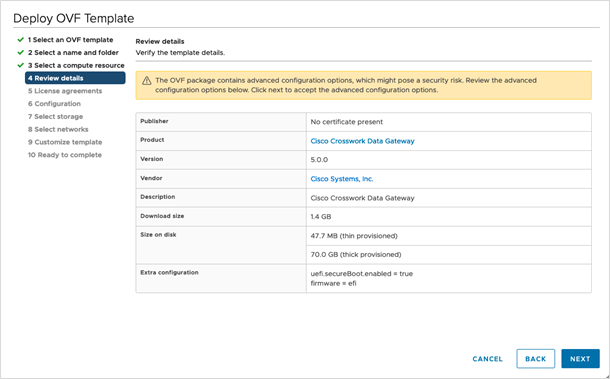Select step 8 Select networks
The image size is (610, 379).
[58, 129]
